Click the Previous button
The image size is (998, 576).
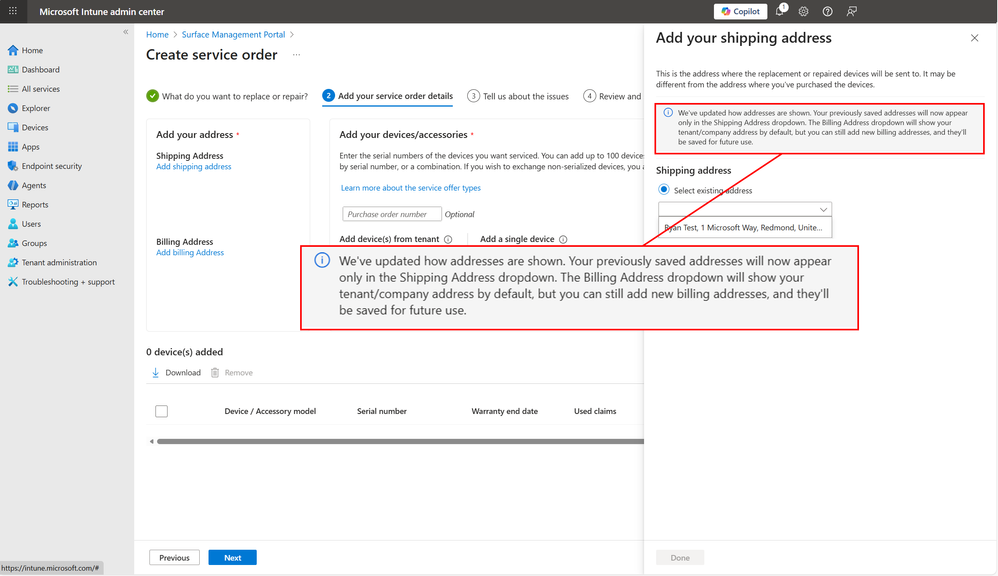click(174, 558)
